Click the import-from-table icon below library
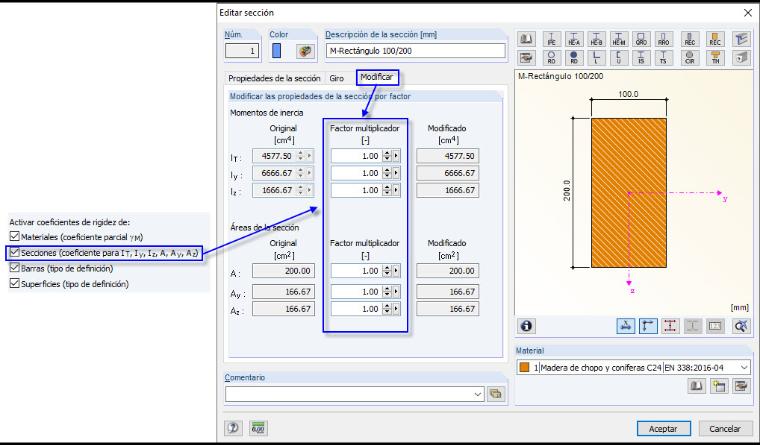 (x=526, y=58)
